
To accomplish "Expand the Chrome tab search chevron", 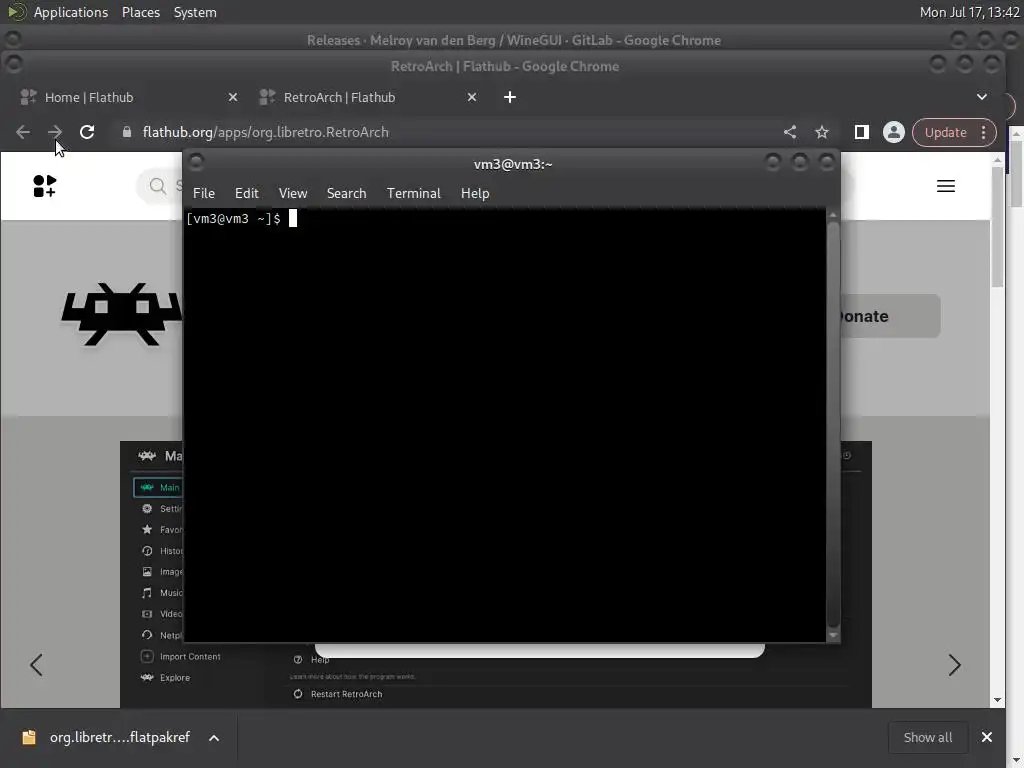I will tap(982, 97).
